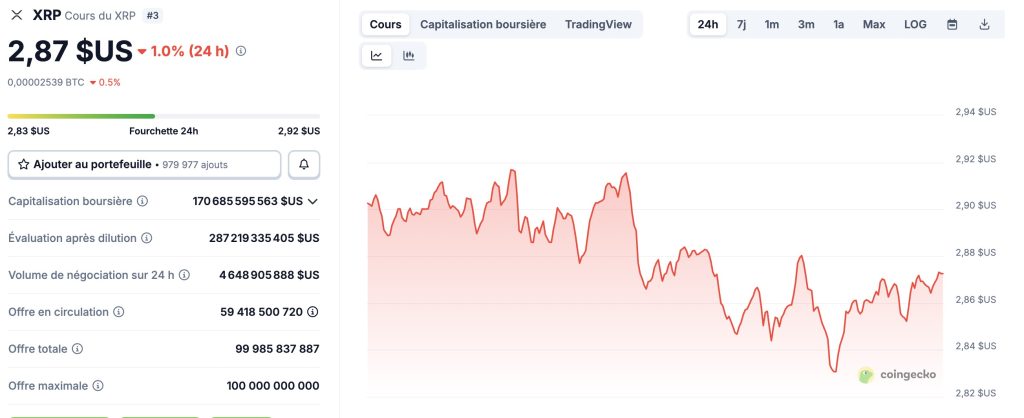Viewport: 1024px width, 418px height.
Task: Click the #3 rank badge
Action: (153, 15)
